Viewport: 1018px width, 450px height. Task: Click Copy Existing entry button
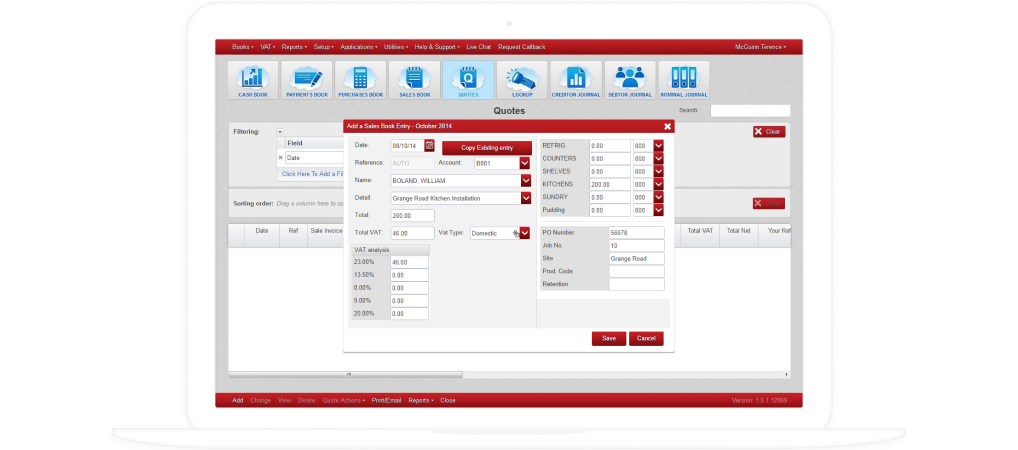click(x=487, y=147)
